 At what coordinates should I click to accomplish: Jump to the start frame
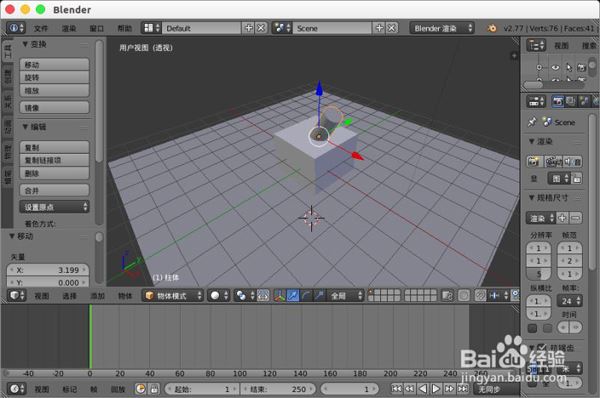pos(396,389)
